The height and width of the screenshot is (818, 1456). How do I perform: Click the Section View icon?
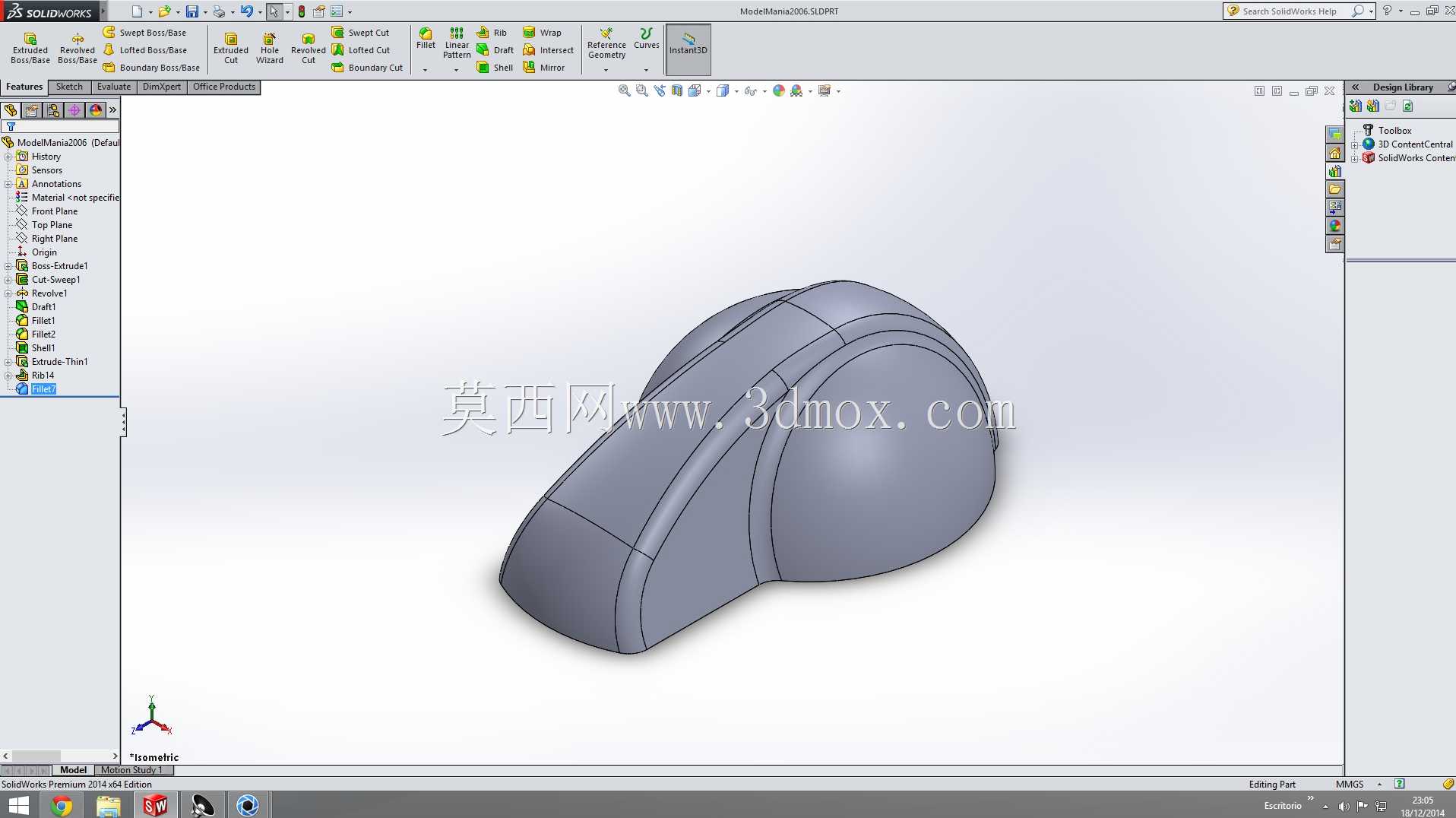[x=677, y=90]
